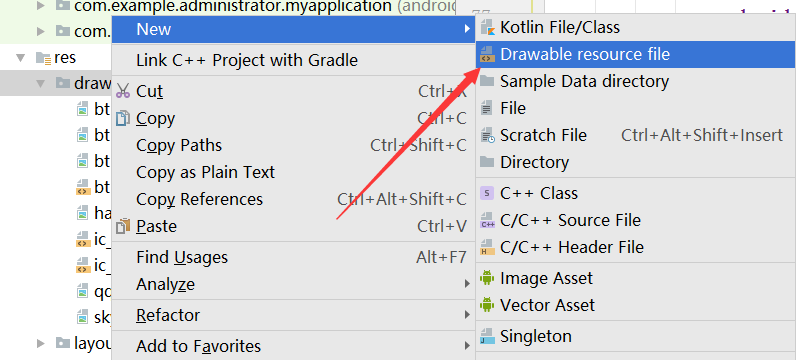Open the Analyze submenu arrow
The width and height of the screenshot is (796, 360).
point(467,284)
